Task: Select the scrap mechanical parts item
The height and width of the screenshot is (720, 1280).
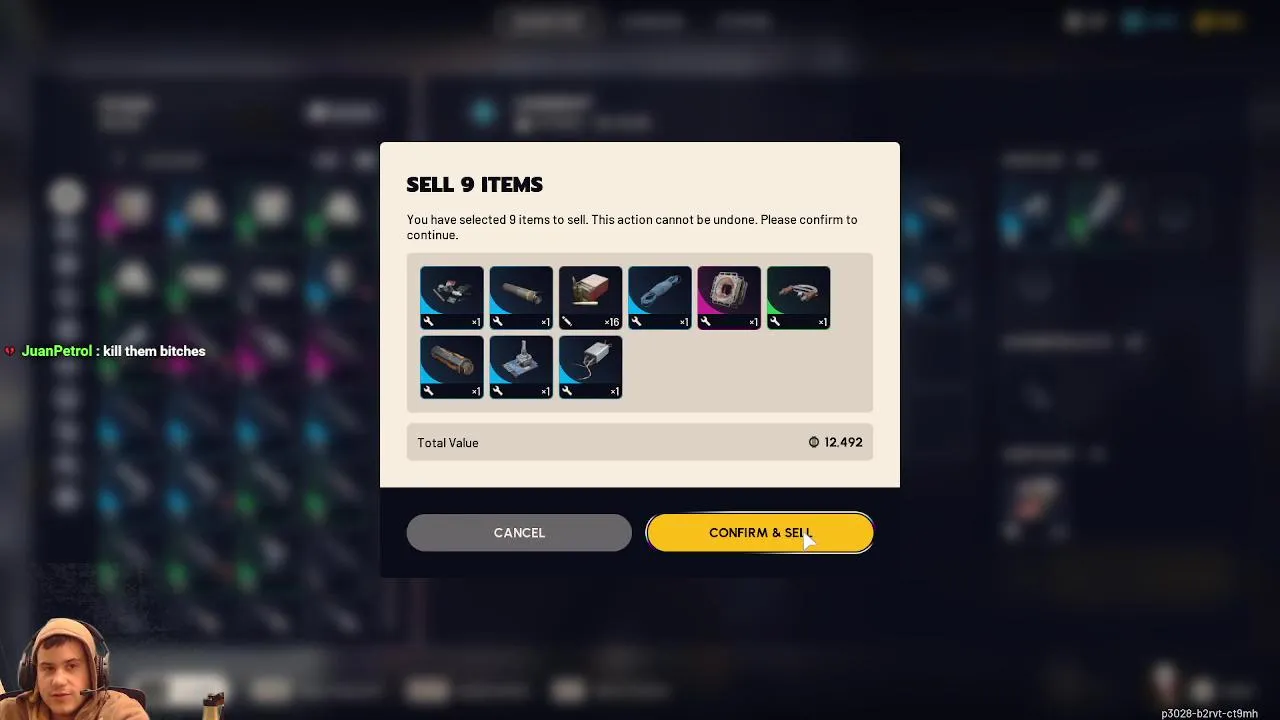Action: tap(451, 297)
